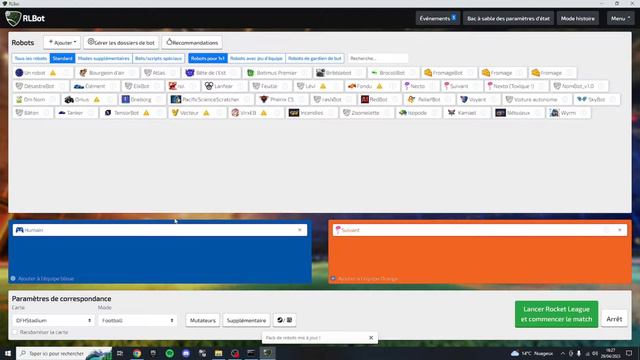Toggle the info circle on Dreiborg card

point(159,99)
